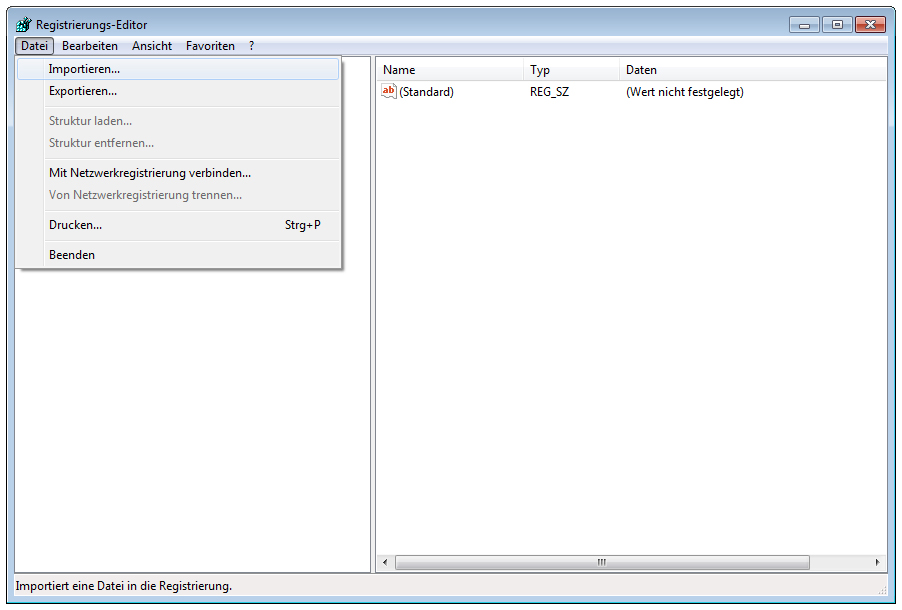Choose Exportieren... from the Datei menu
This screenshot has width=902, height=610.
[83, 91]
